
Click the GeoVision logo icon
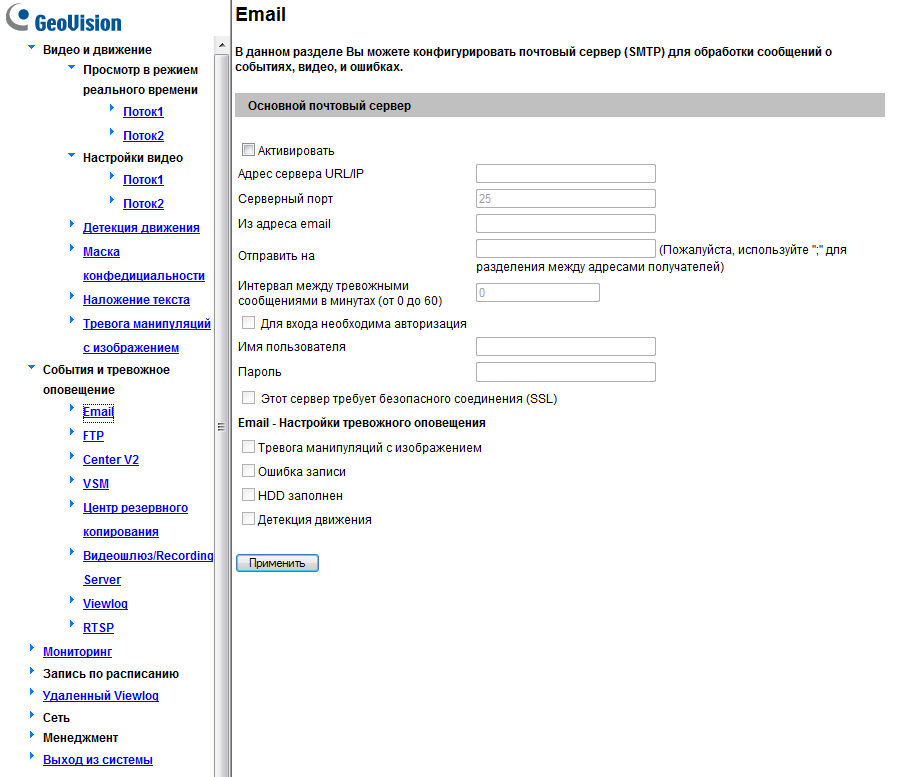pyautogui.click(x=18, y=19)
